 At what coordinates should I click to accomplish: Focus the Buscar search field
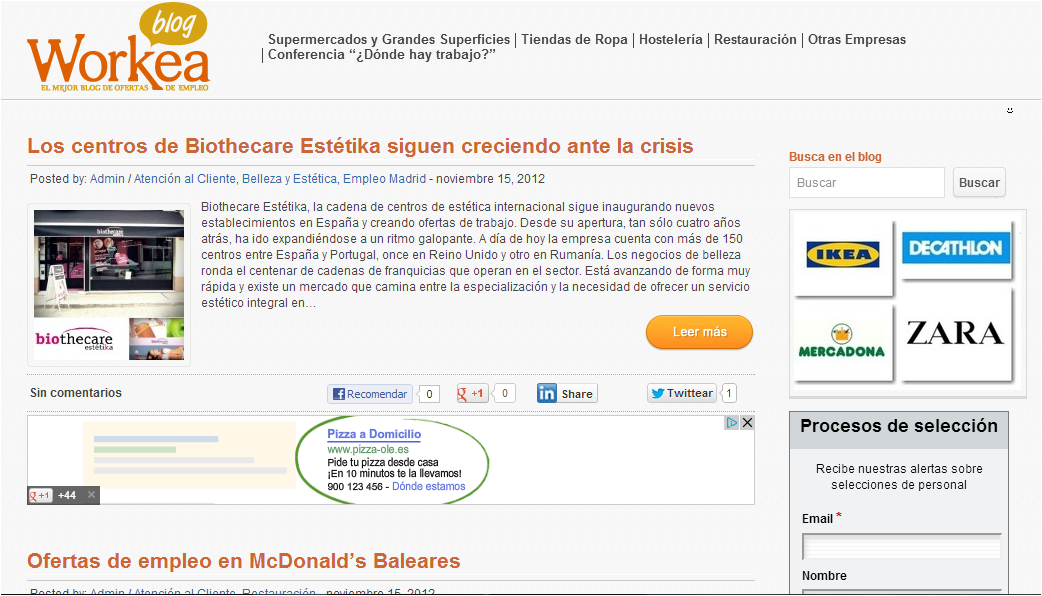[x=867, y=183]
